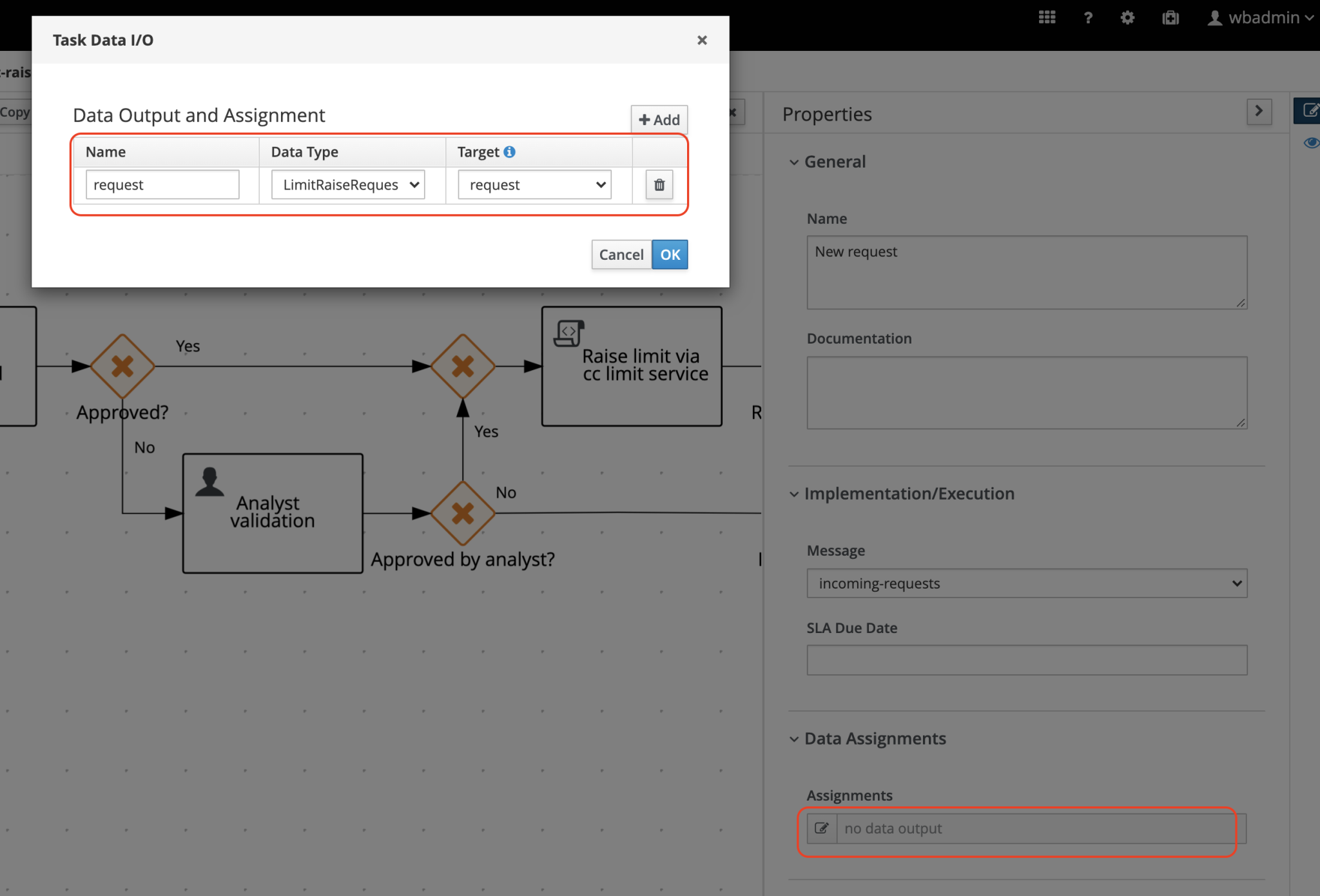This screenshot has height=896, width=1320.
Task: Open the Message incoming-requests dropdown
Action: [1027, 583]
